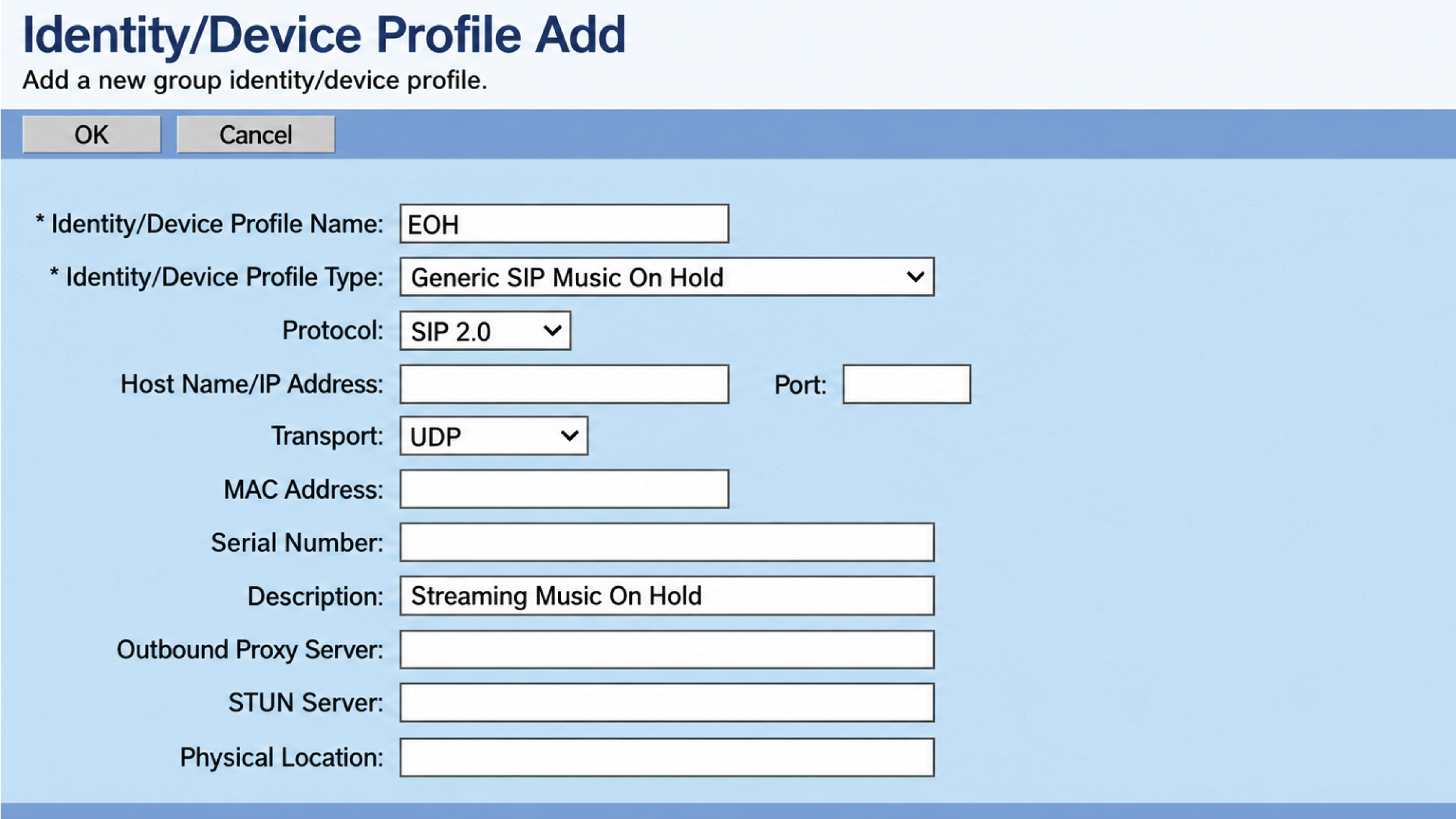
Task: Click the Physical Location input field
Action: coord(667,757)
